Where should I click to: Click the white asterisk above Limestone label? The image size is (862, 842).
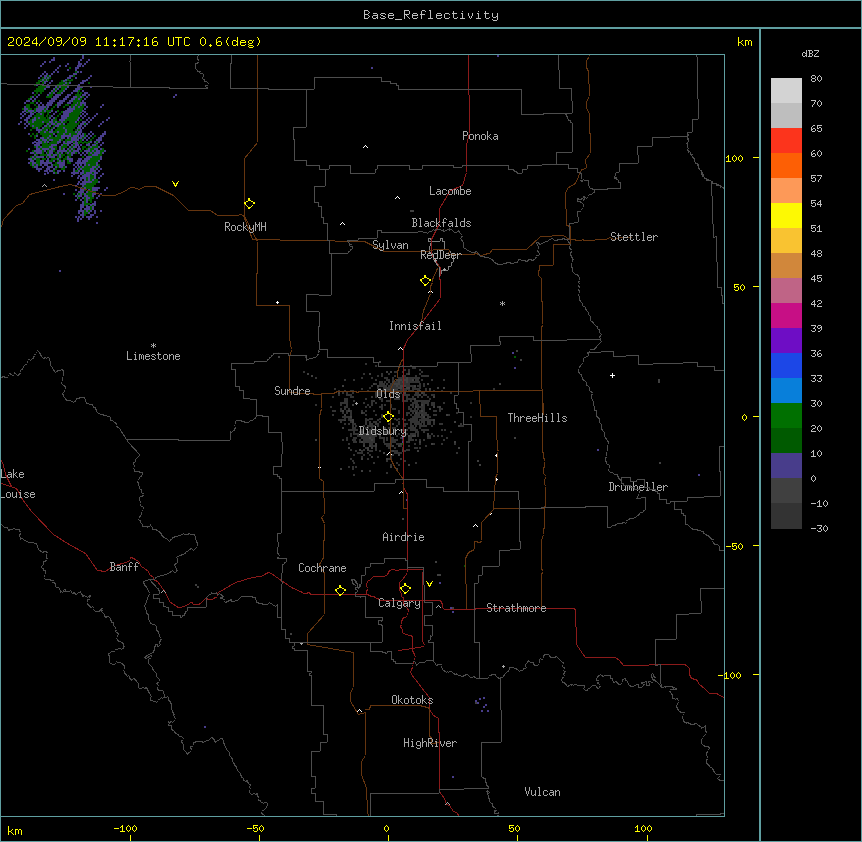click(153, 346)
